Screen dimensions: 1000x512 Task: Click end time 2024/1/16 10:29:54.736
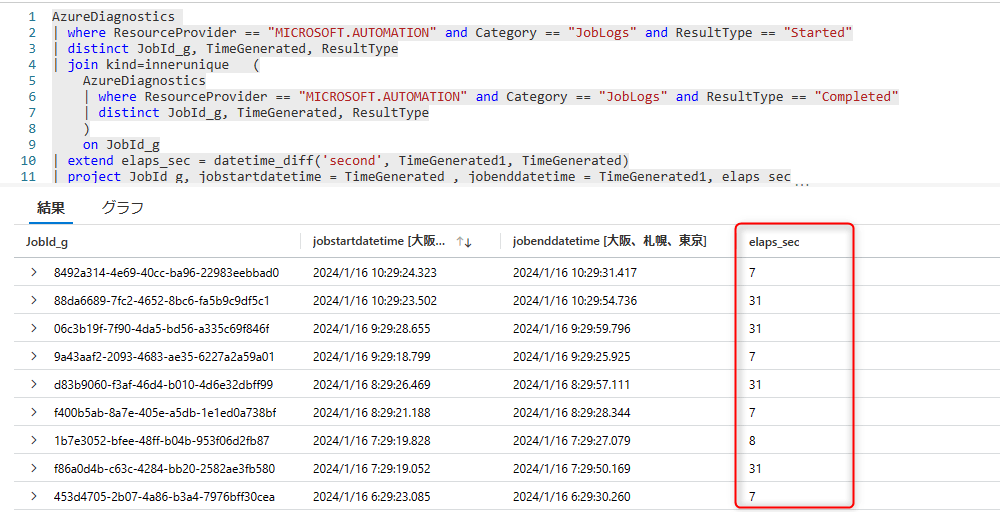click(x=575, y=301)
